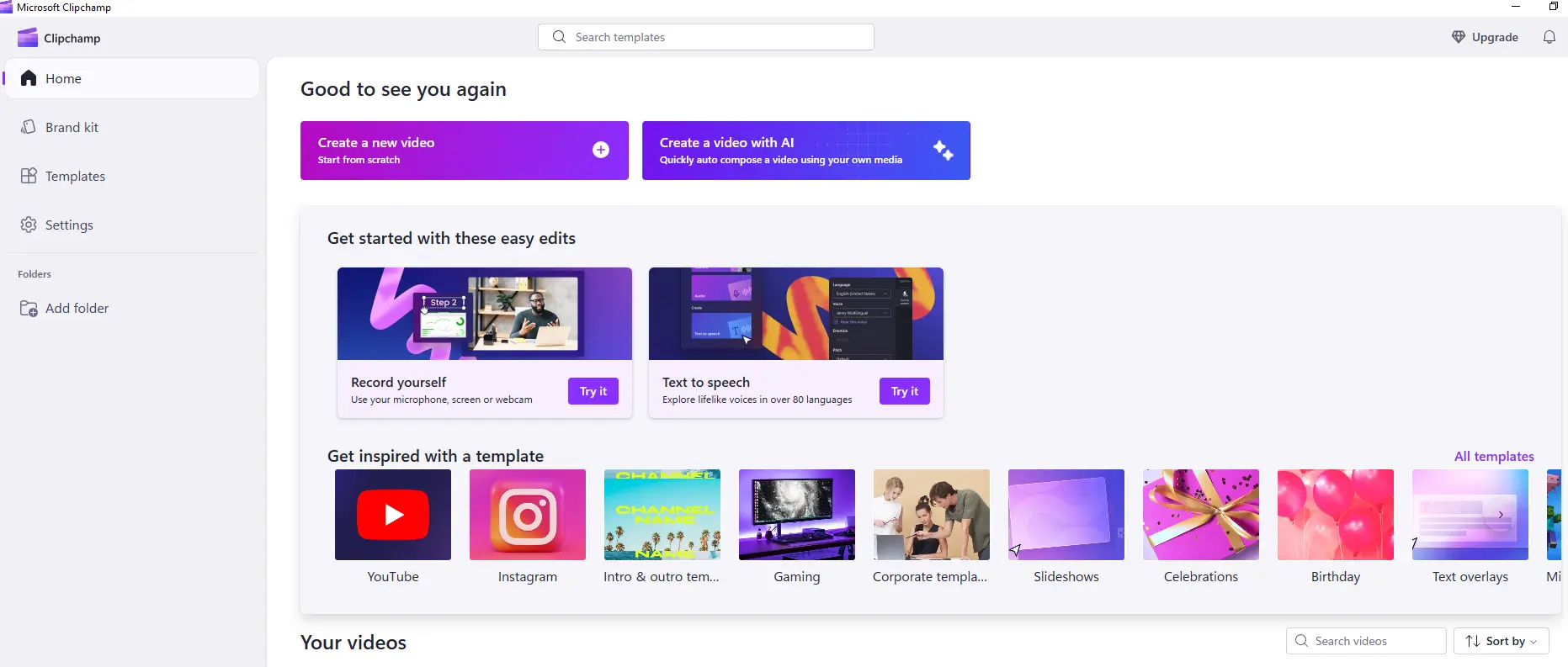
Task: Click the Templates grid icon
Action: [29, 176]
